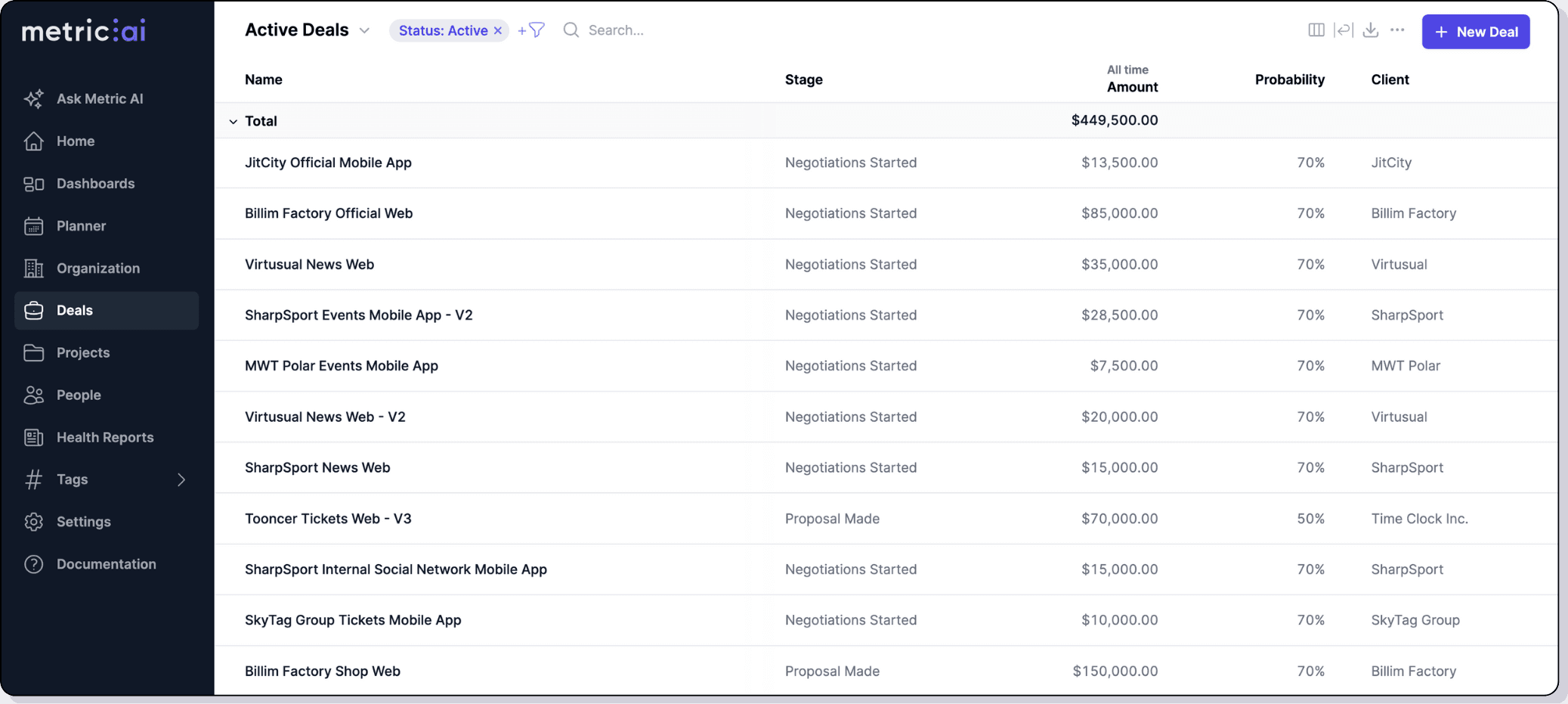Viewport: 1568px width, 704px height.
Task: Click the New Deal button
Action: pyautogui.click(x=1474, y=31)
